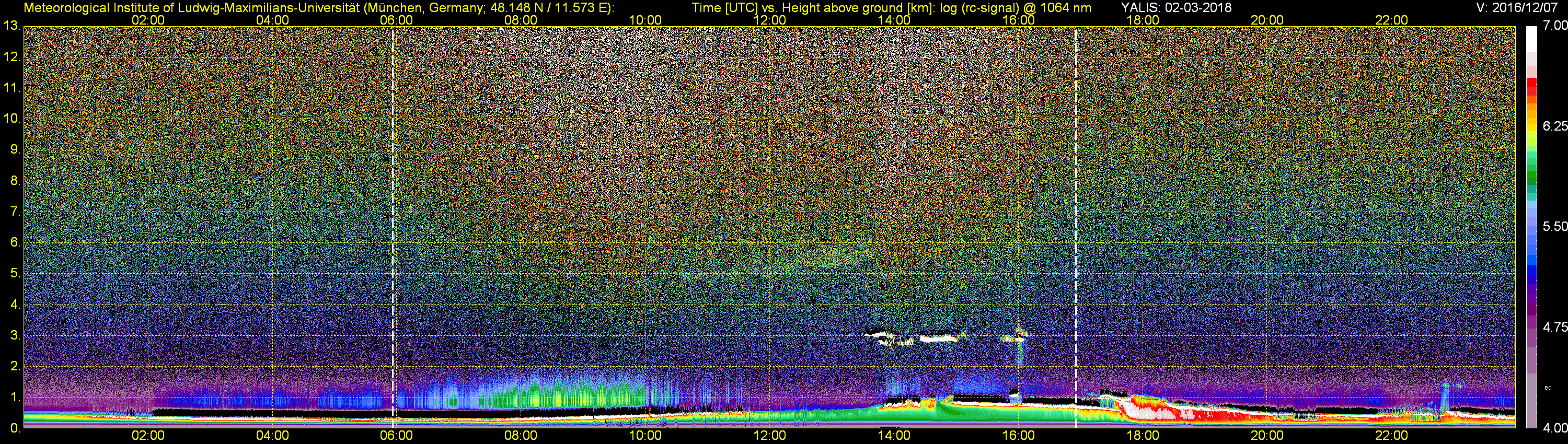Click the small 'eq' label beside the colorbar
The width and height of the screenshot is (1568, 444).
1549,388
